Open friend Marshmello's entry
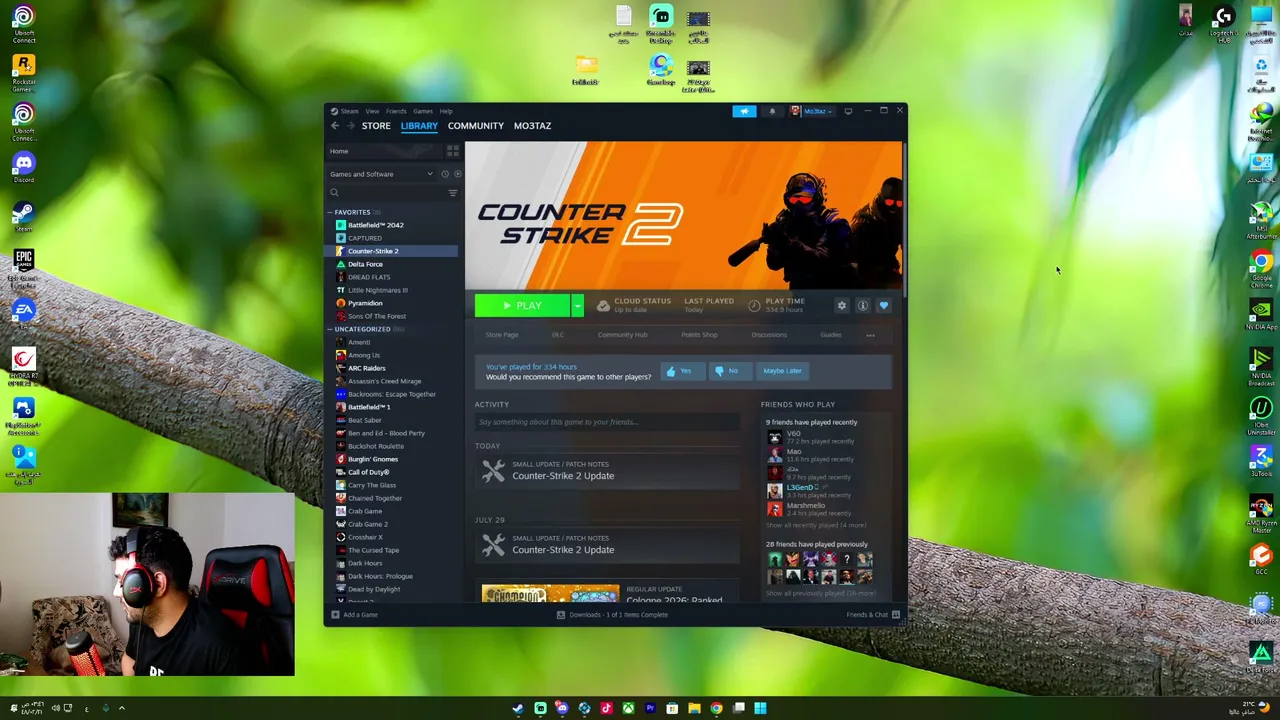 [x=810, y=509]
